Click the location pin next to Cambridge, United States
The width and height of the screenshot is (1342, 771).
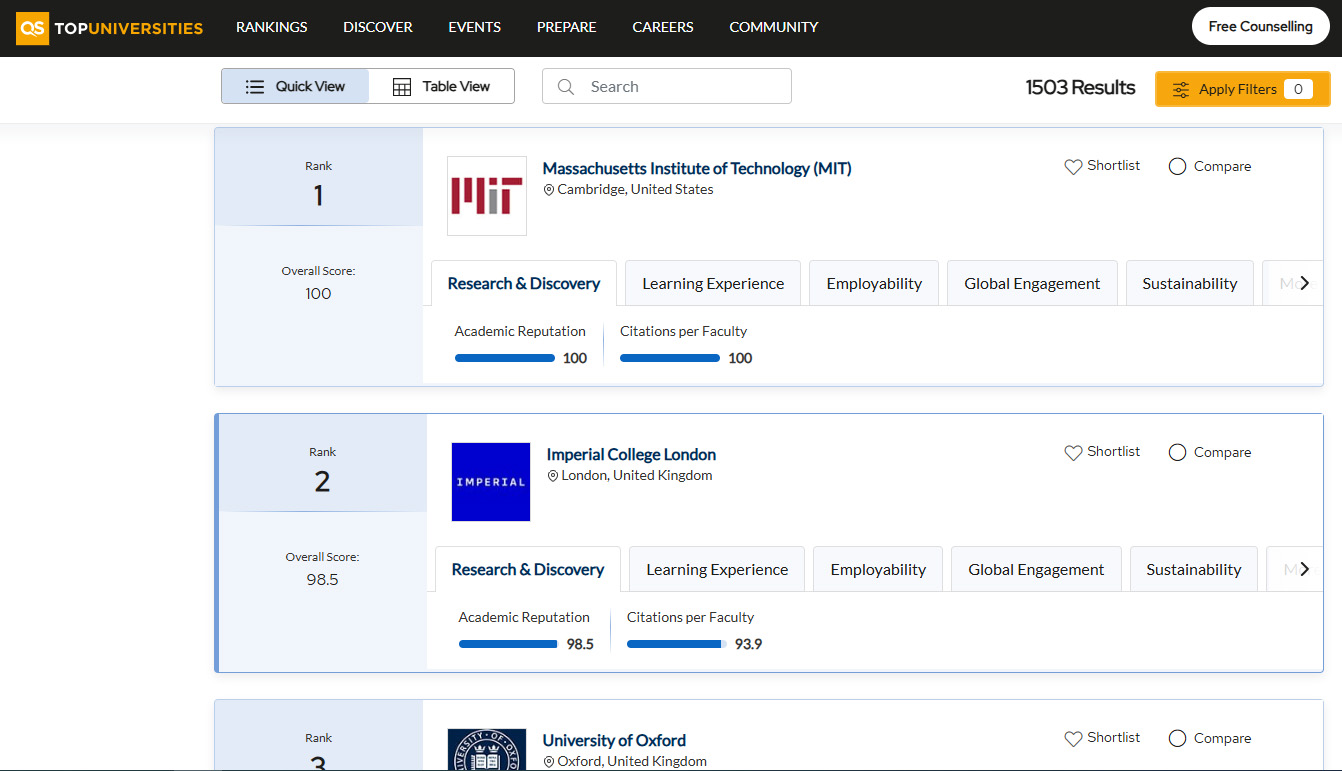549,190
